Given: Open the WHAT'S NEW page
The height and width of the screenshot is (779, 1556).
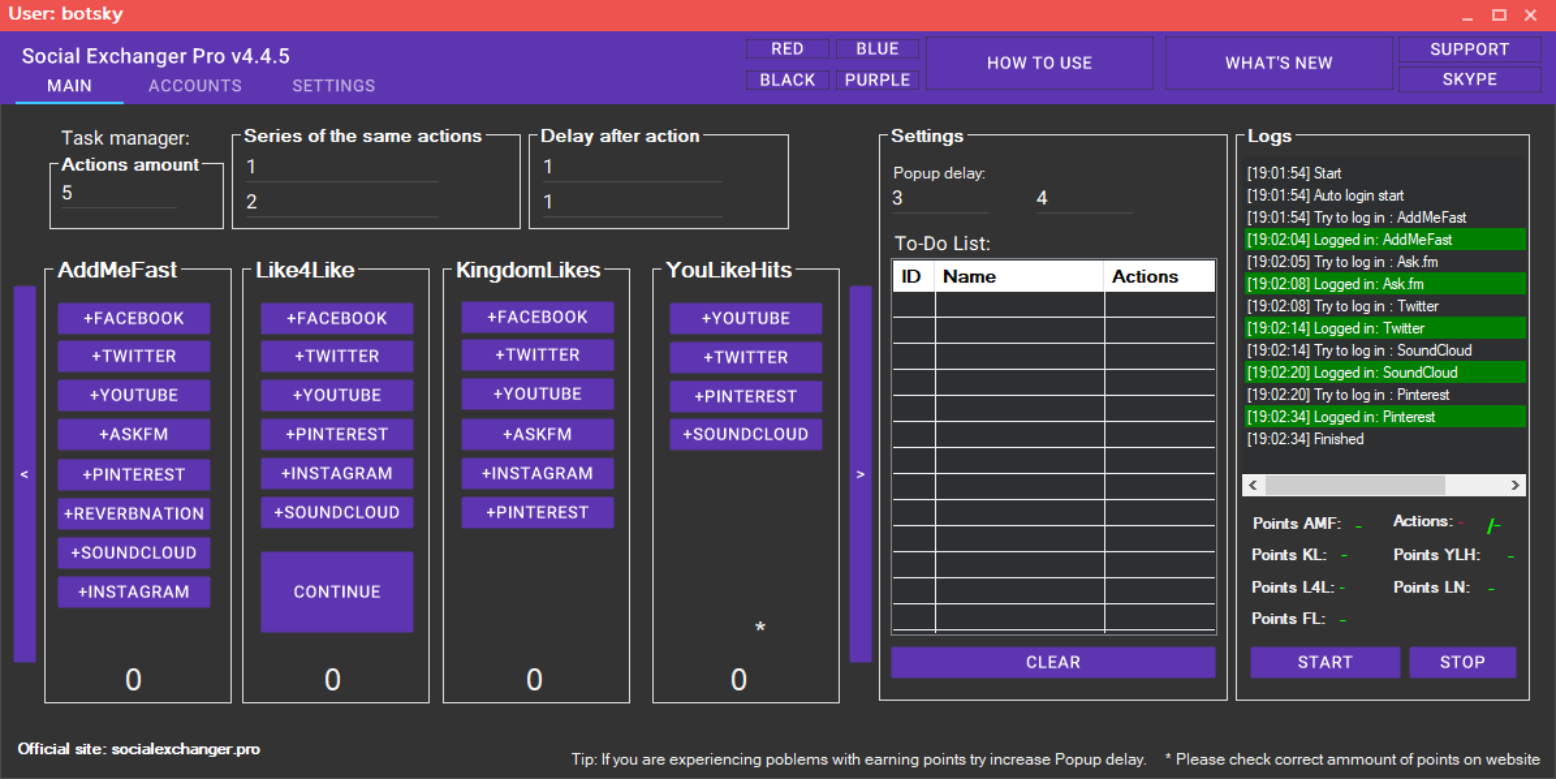Looking at the screenshot, I should pyautogui.click(x=1279, y=63).
